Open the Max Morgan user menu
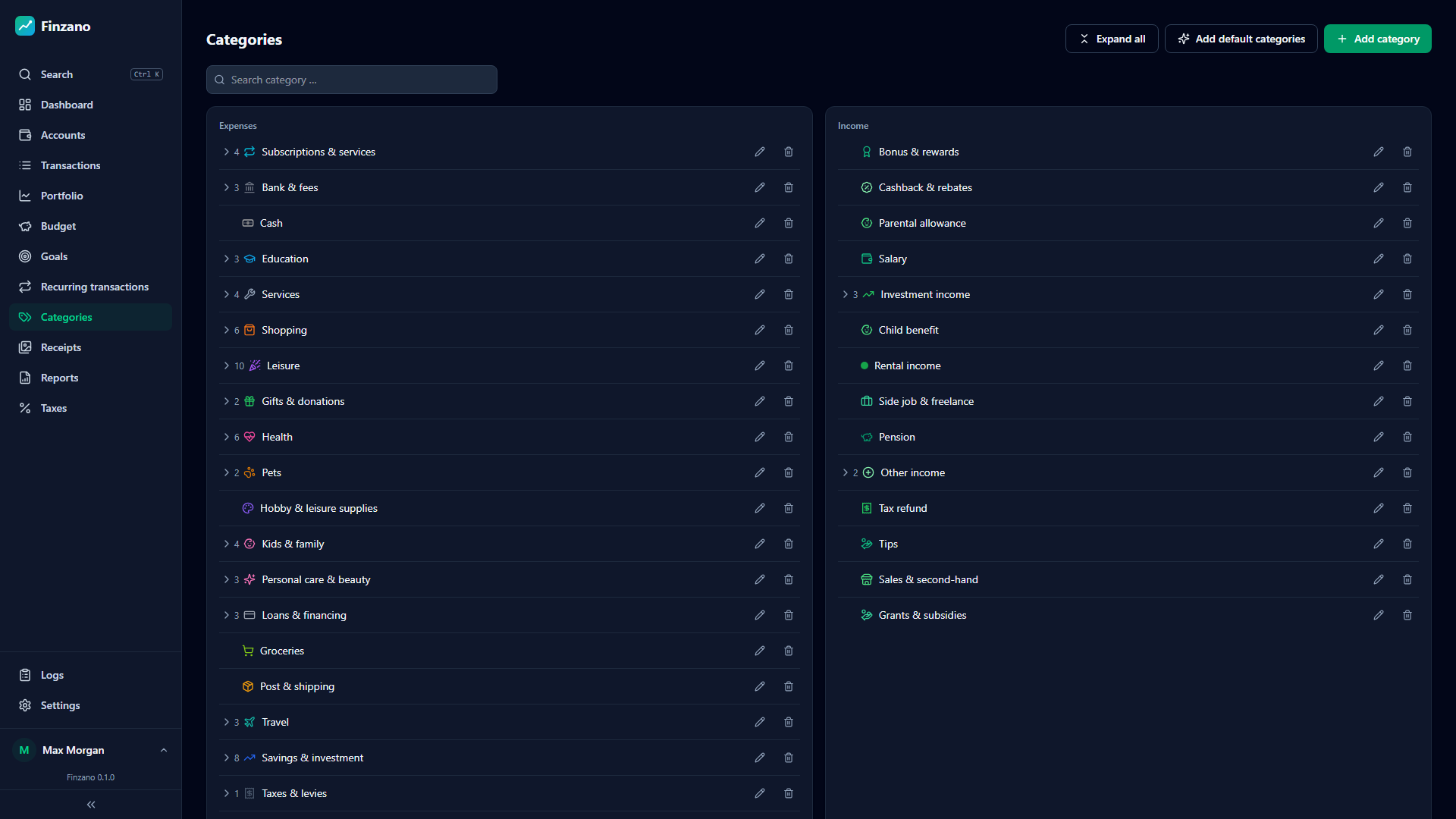The width and height of the screenshot is (1456, 819). coord(91,750)
